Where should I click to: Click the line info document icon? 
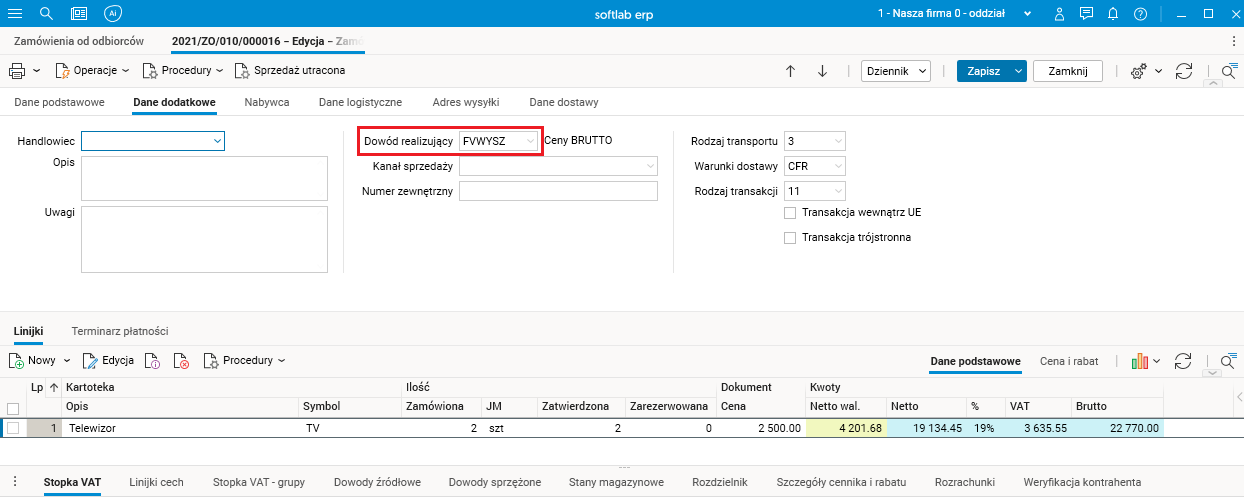coord(152,360)
